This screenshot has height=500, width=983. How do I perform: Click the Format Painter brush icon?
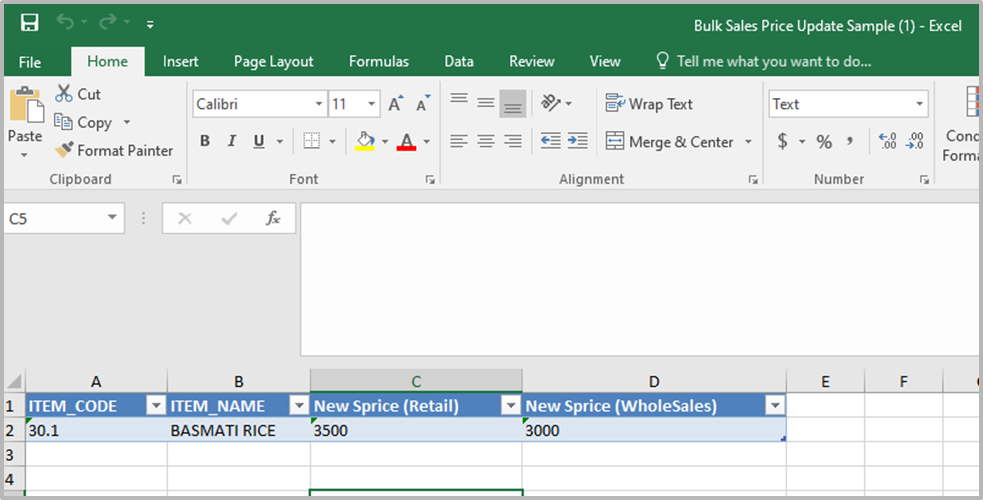point(64,150)
